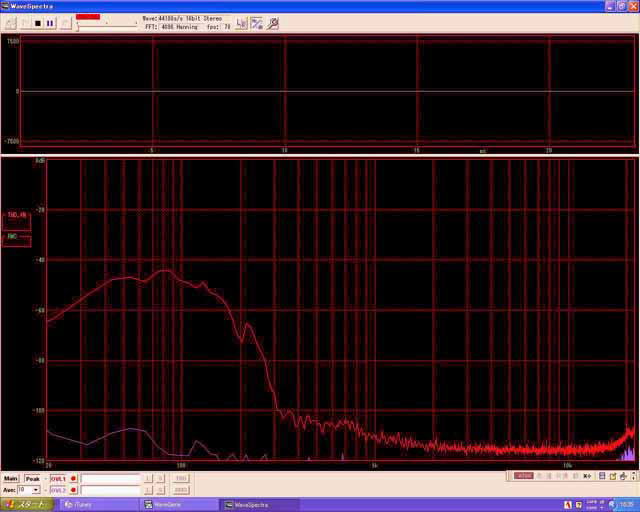
Task: Click the WaveSpectra taskbar button
Action: 261,505
